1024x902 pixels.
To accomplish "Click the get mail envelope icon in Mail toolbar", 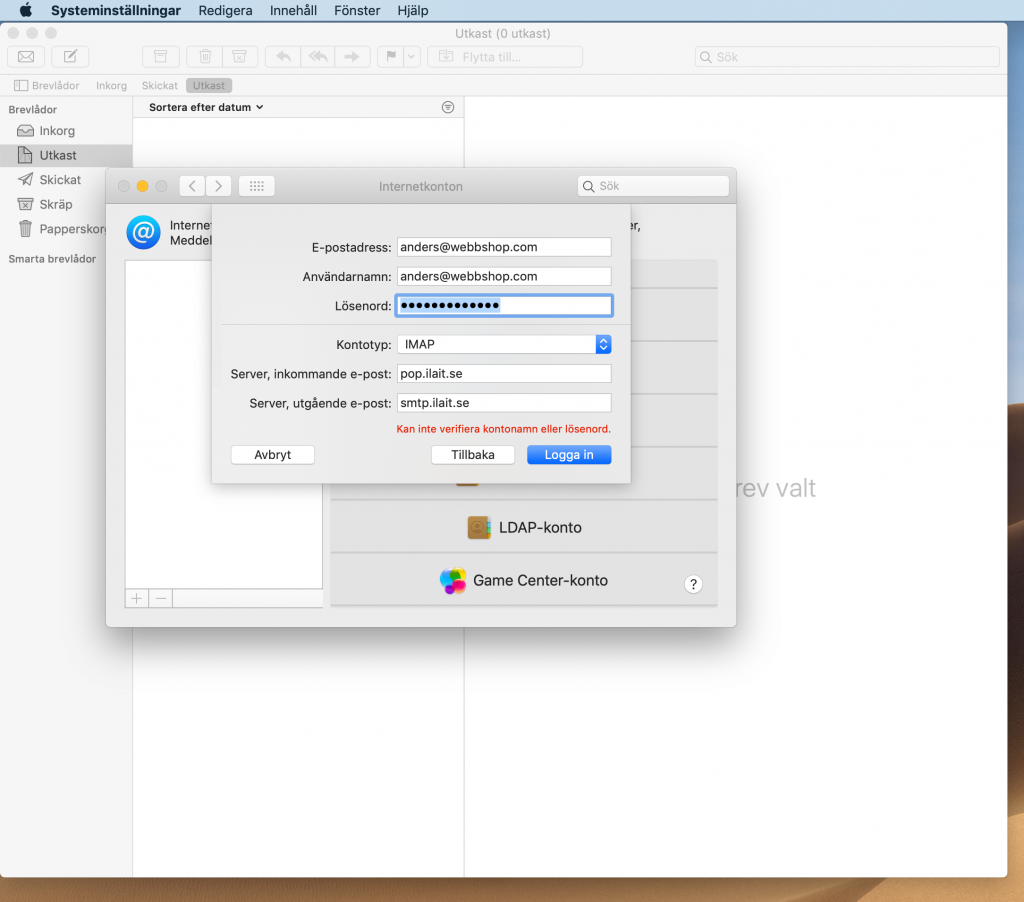I will pos(26,57).
